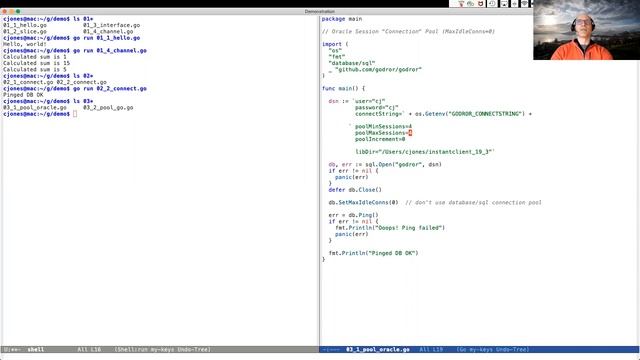Screen dimensions: 640x360
Task: Click the libDir instantclient_19_3 path line
Action: (425, 152)
